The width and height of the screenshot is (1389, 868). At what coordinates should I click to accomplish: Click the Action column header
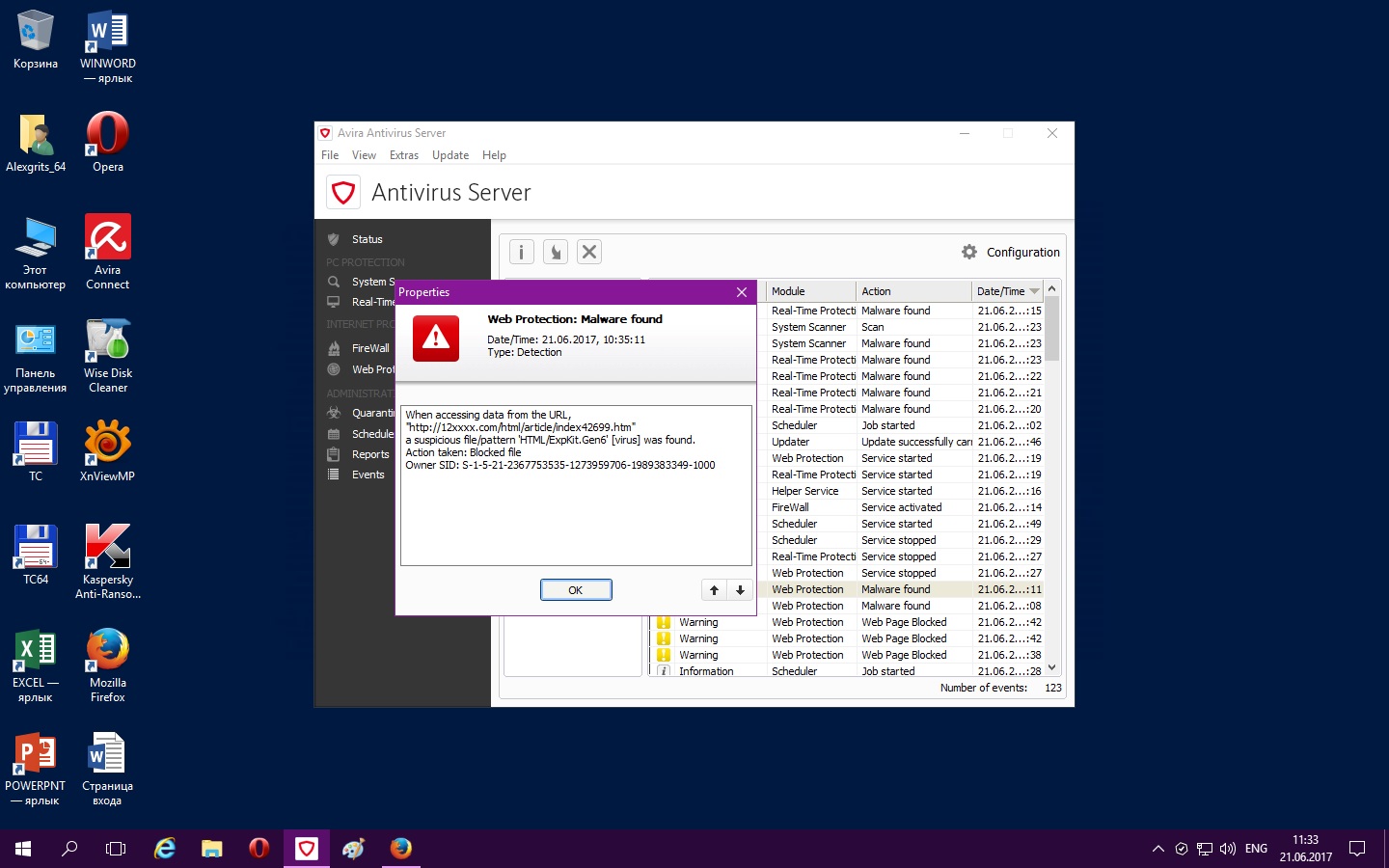pos(876,291)
